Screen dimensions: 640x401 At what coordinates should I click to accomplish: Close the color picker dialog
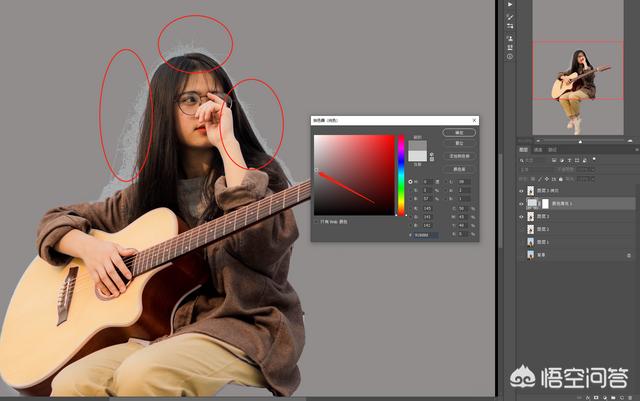(x=474, y=120)
